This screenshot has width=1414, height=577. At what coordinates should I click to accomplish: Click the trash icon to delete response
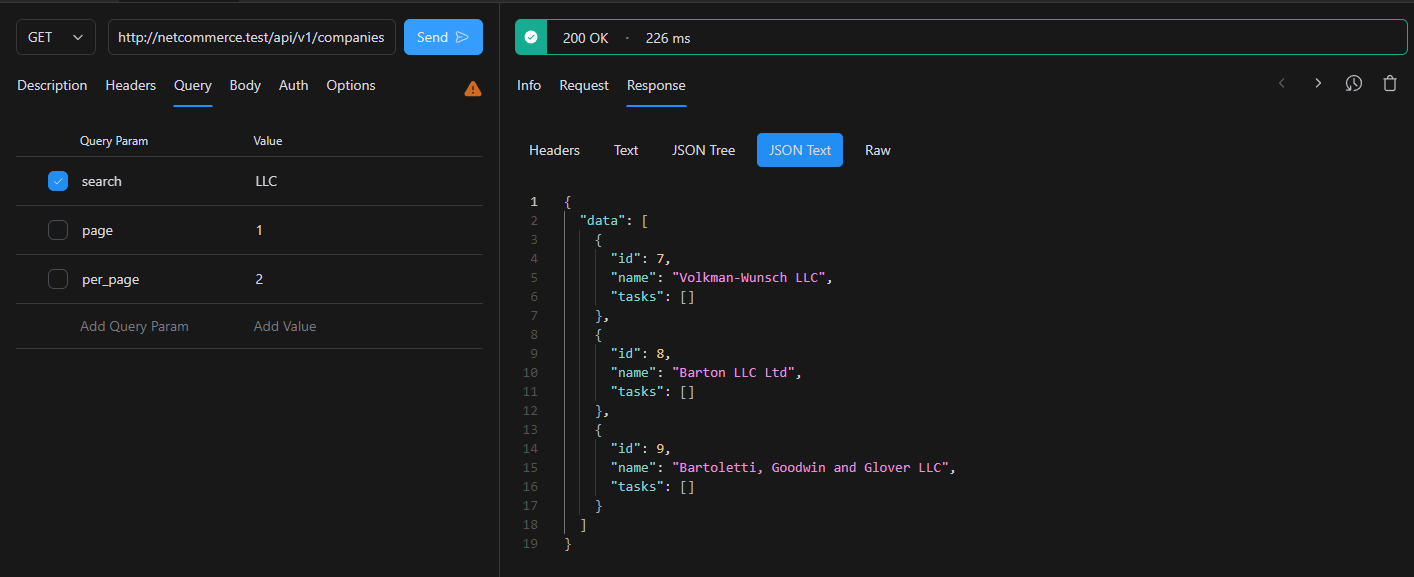click(x=1389, y=83)
